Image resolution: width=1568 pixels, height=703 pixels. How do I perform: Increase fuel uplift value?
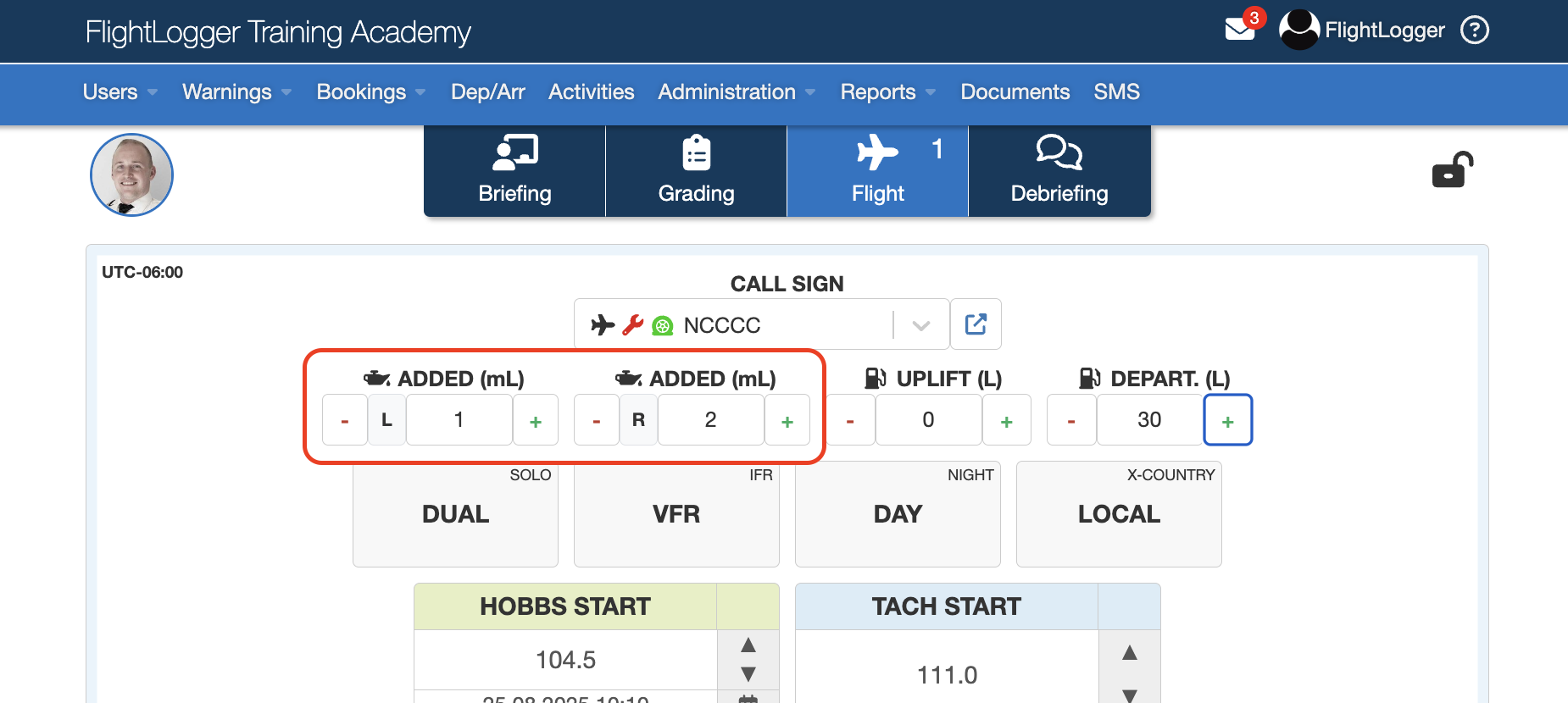pyautogui.click(x=1007, y=420)
